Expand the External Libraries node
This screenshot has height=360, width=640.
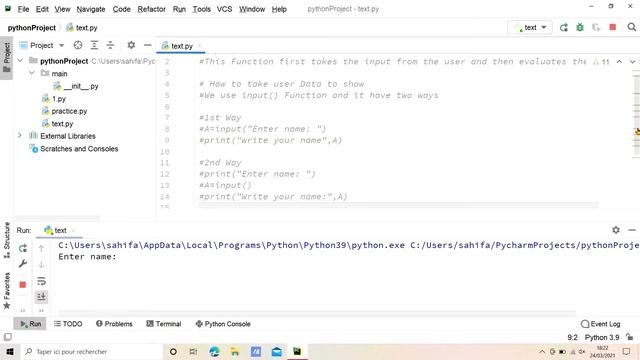(x=20, y=136)
